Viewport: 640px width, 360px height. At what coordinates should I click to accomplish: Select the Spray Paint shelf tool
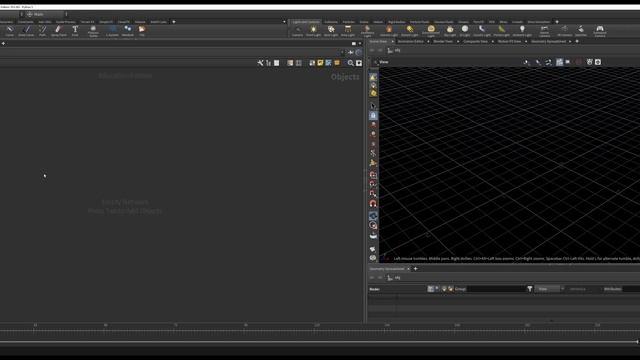click(58, 31)
